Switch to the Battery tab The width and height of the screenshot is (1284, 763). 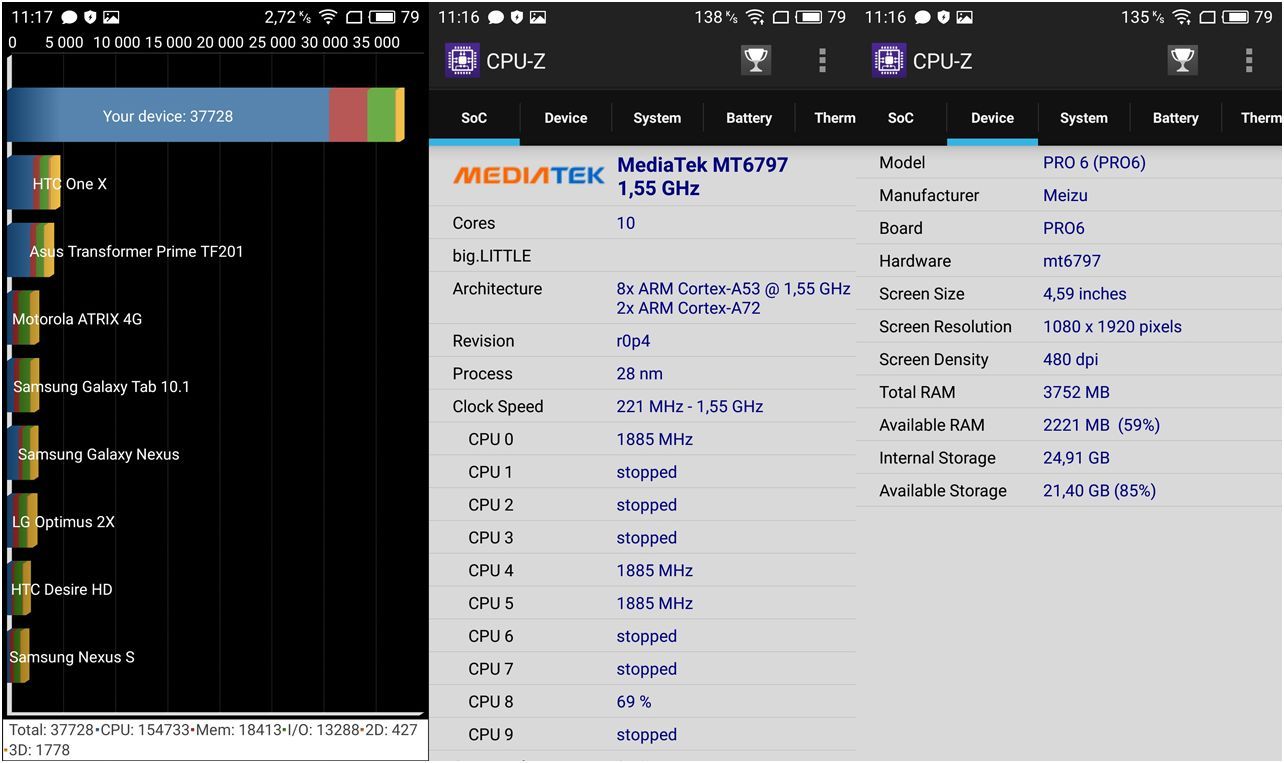tap(748, 118)
